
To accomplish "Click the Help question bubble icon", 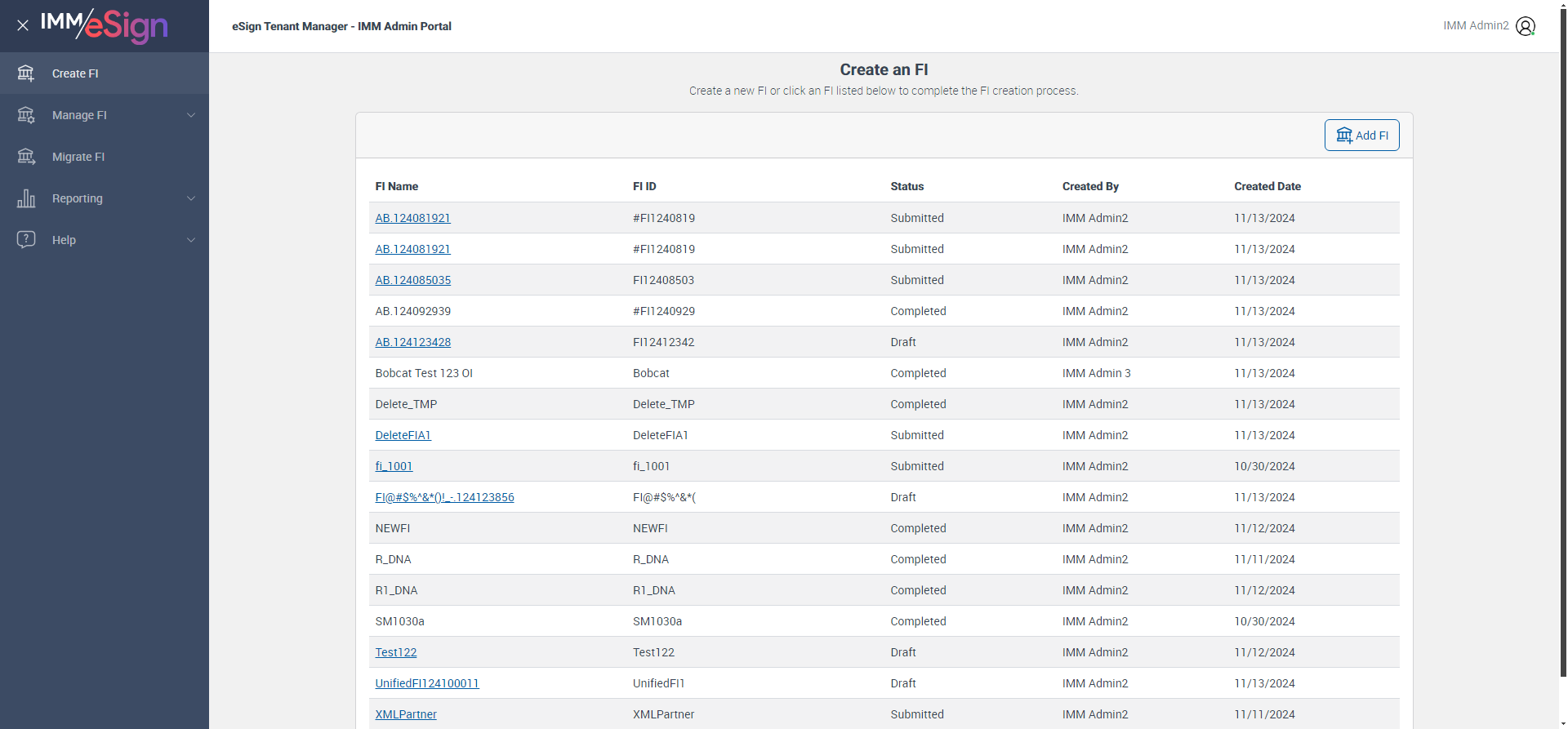I will [x=26, y=240].
